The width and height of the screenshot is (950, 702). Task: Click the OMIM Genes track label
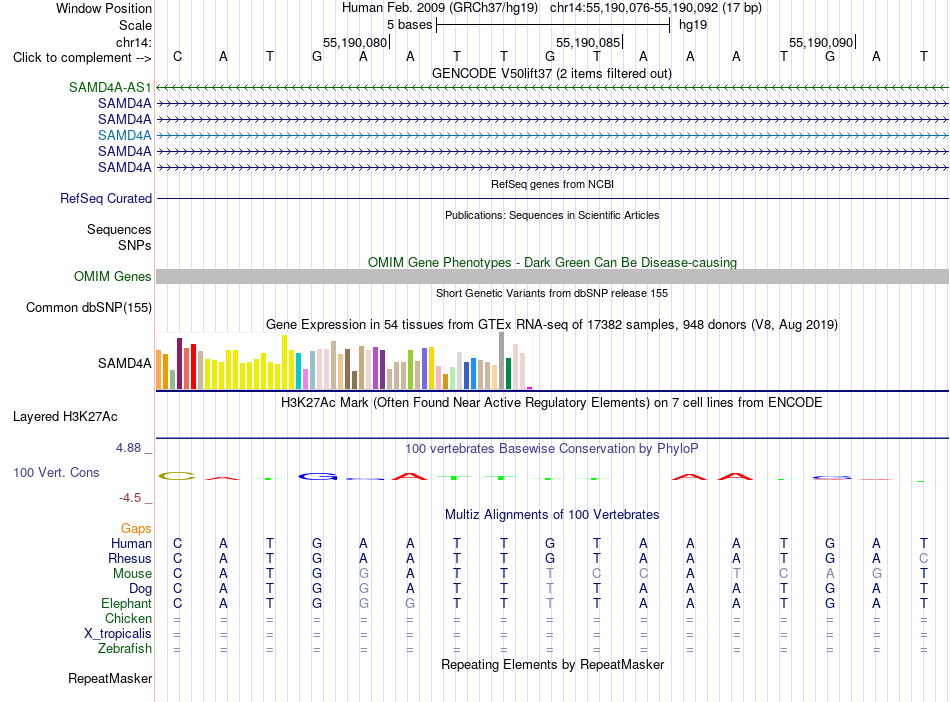tap(113, 276)
